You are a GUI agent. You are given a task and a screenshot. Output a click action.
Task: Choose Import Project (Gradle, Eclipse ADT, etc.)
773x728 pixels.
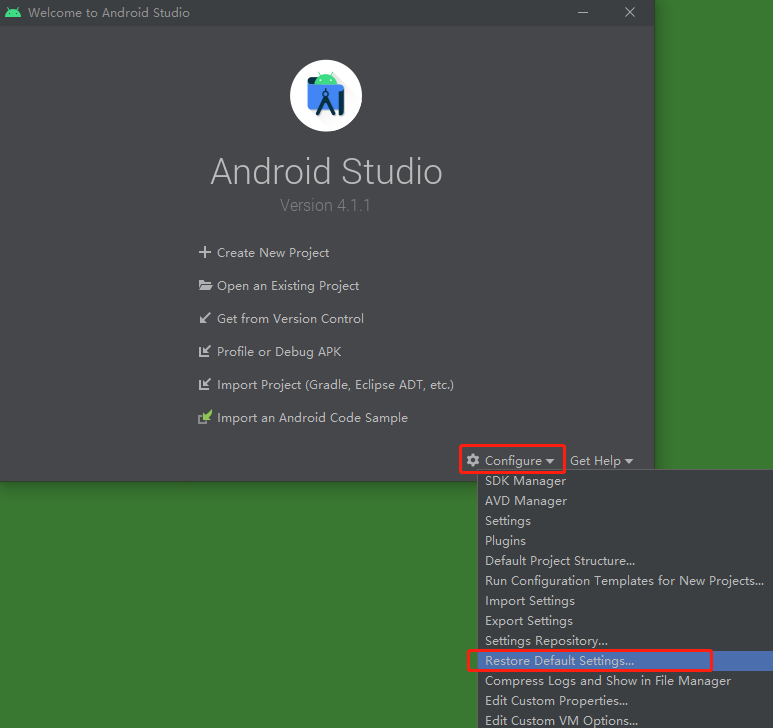pyautogui.click(x=335, y=384)
